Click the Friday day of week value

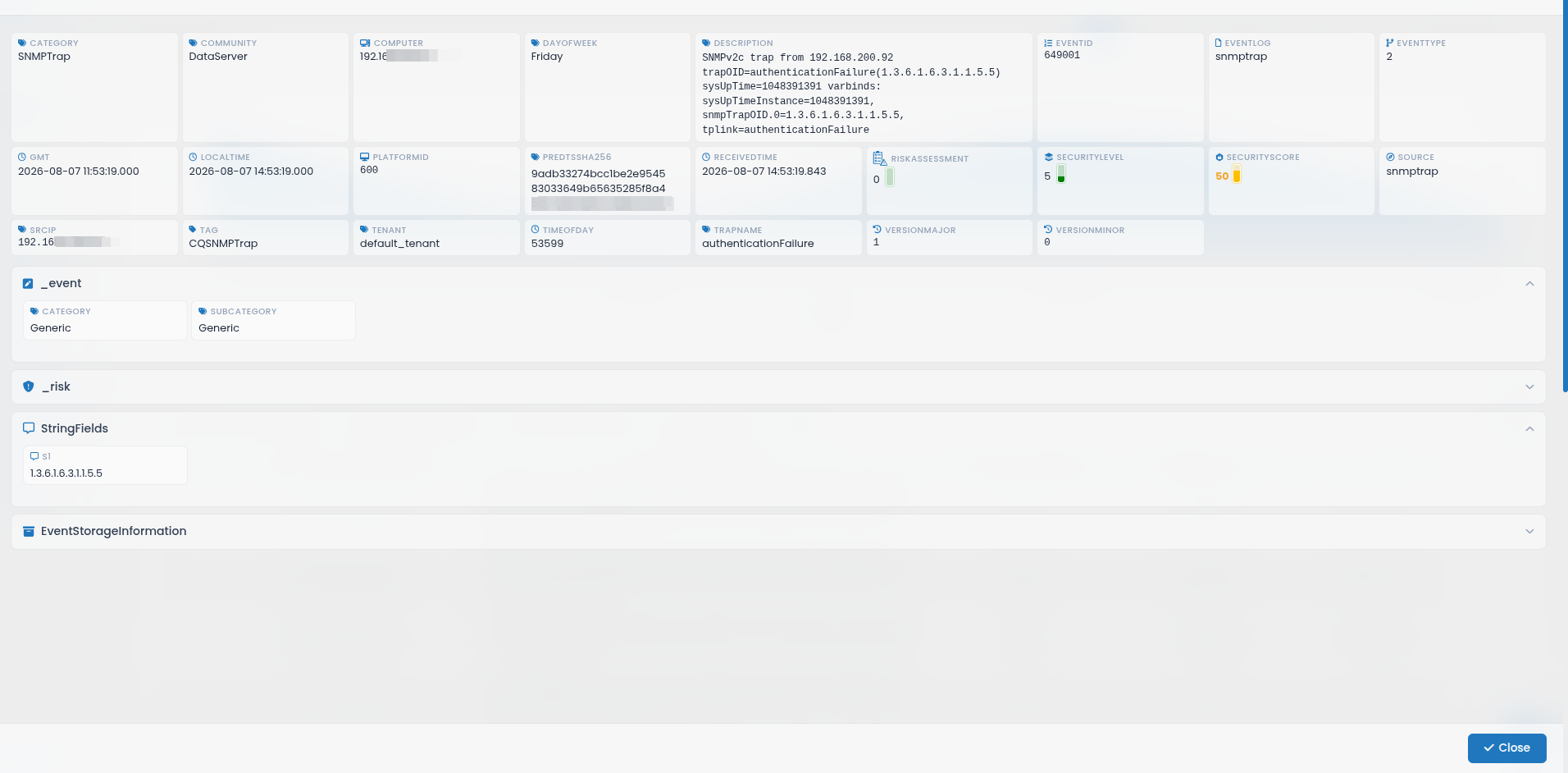coord(547,57)
